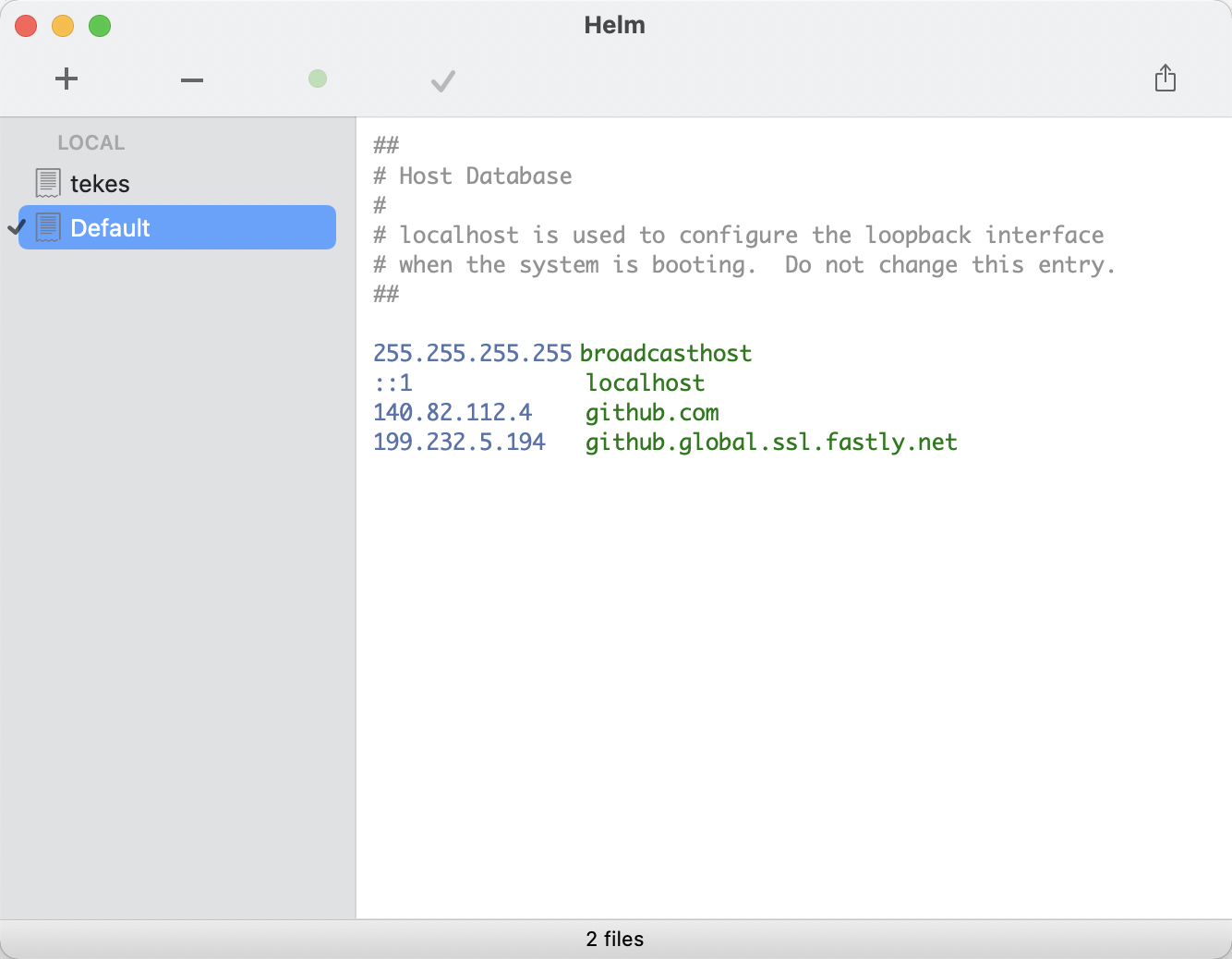Click the green status dot in toolbar
The width and height of the screenshot is (1232, 959).
(318, 79)
